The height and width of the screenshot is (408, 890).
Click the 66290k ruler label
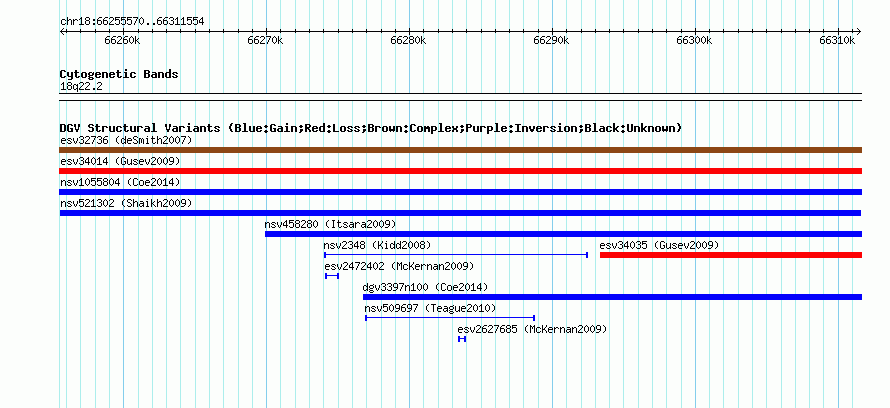(x=551, y=41)
